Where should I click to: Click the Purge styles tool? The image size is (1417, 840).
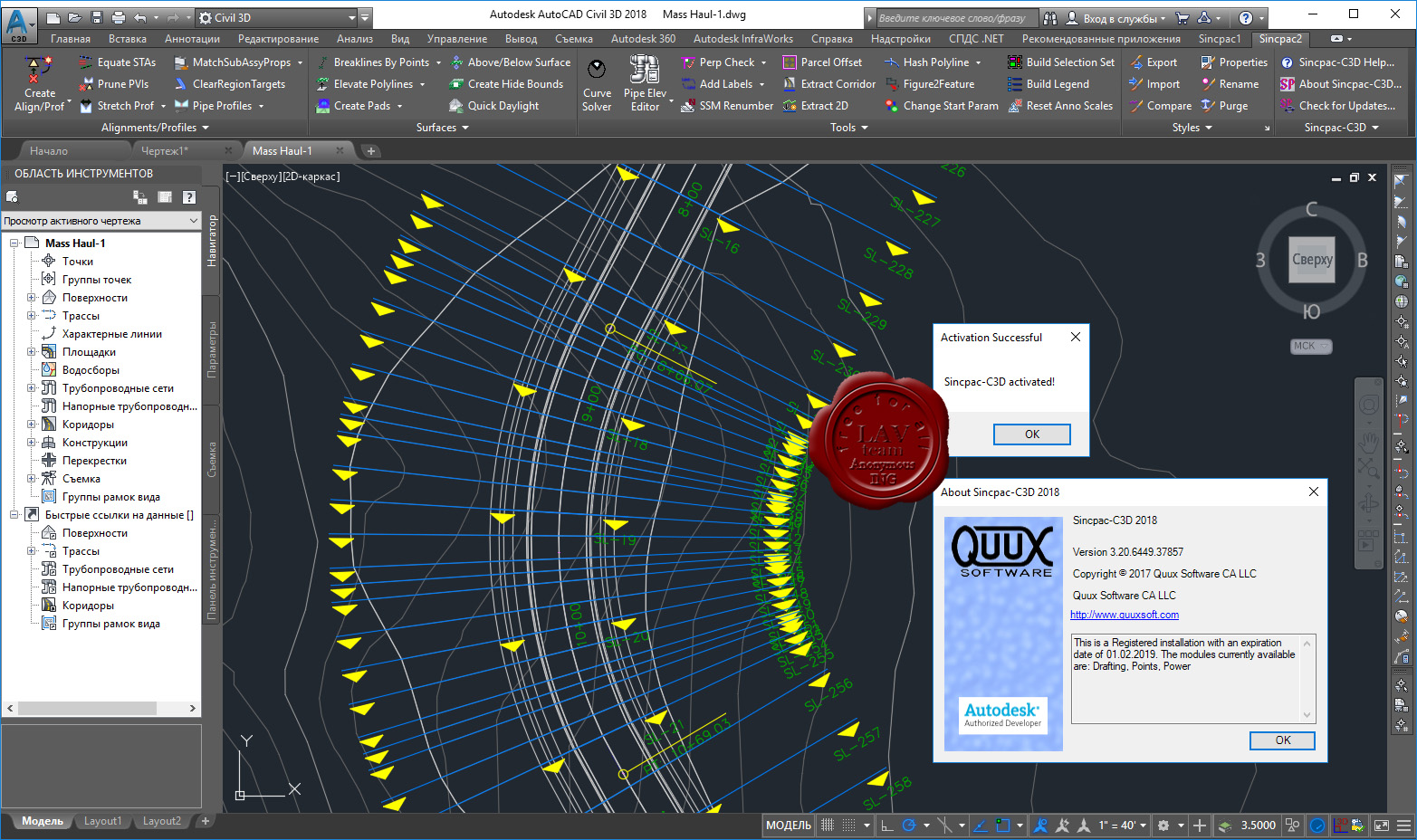pyautogui.click(x=1224, y=106)
